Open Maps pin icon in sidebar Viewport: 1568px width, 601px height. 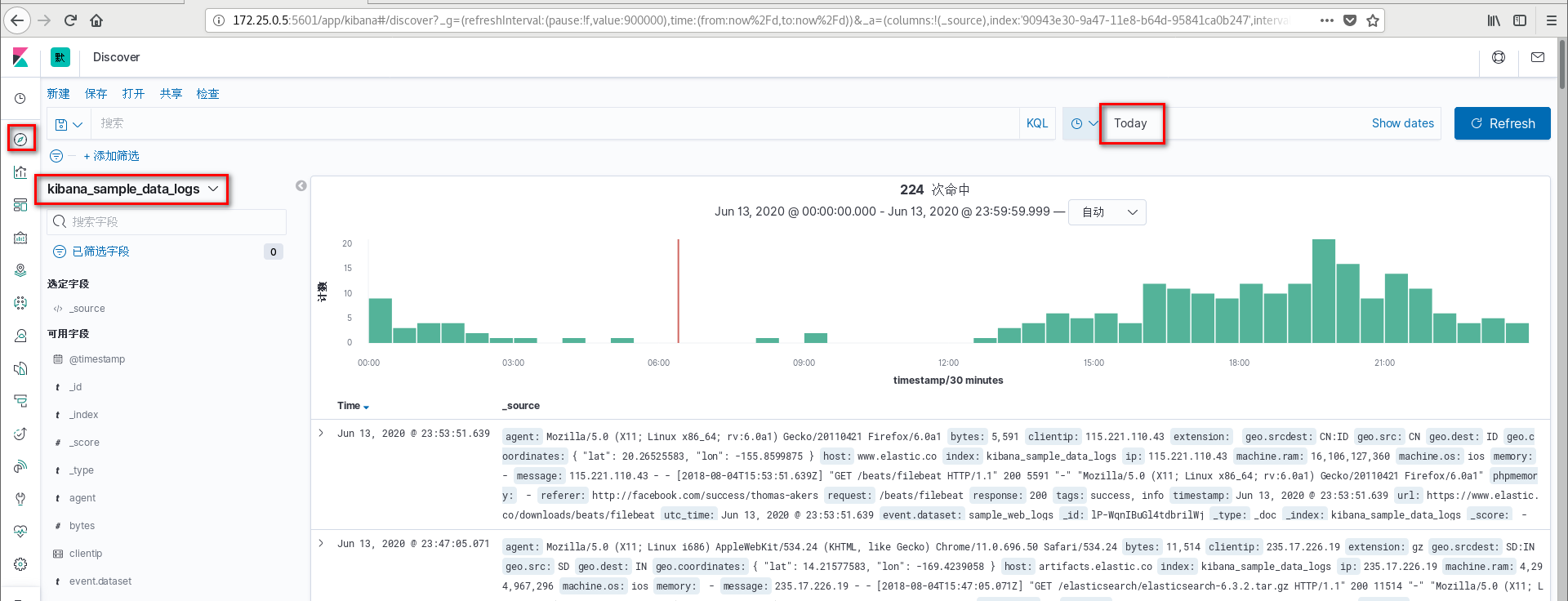(20, 270)
